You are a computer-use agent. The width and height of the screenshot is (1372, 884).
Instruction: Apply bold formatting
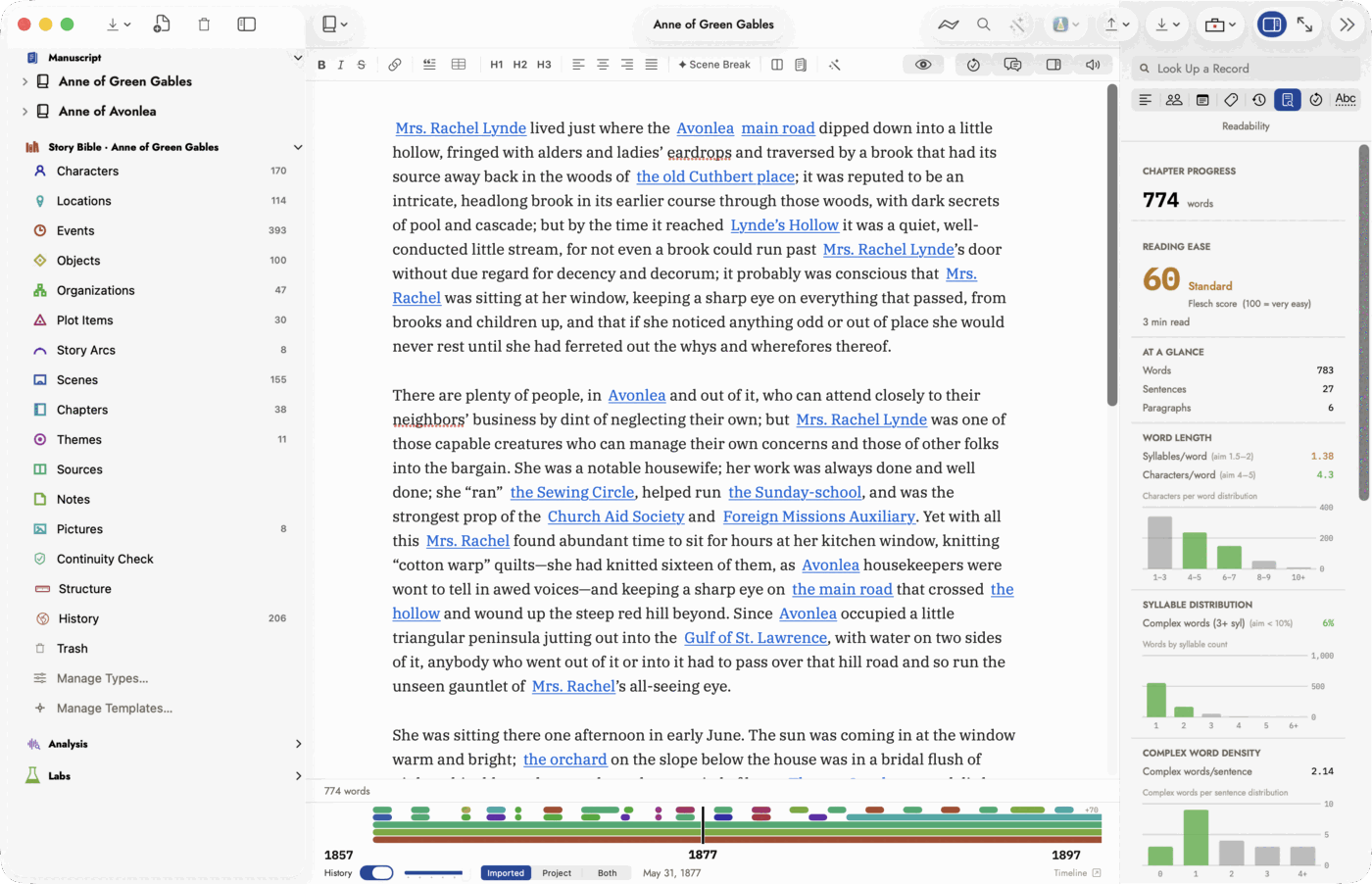coord(321,65)
